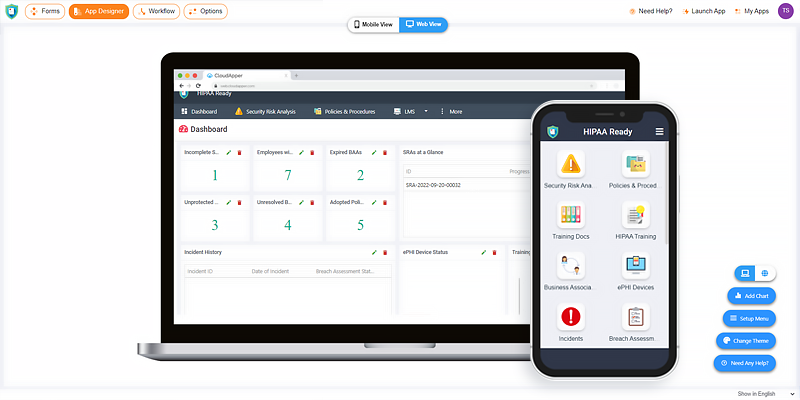
Task: Open the Workflow section
Action: [157, 11]
